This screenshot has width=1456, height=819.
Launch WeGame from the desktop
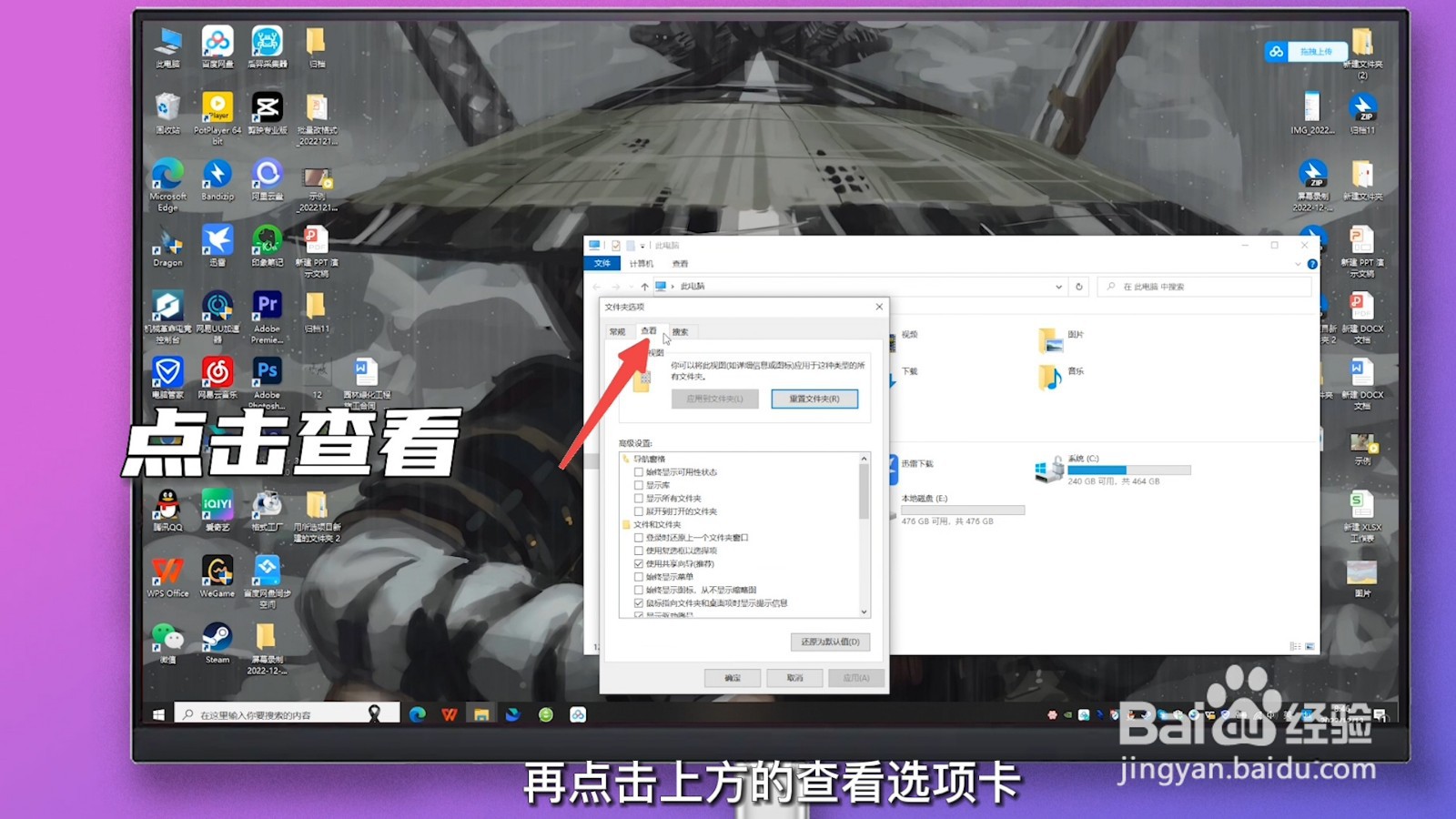click(x=217, y=577)
